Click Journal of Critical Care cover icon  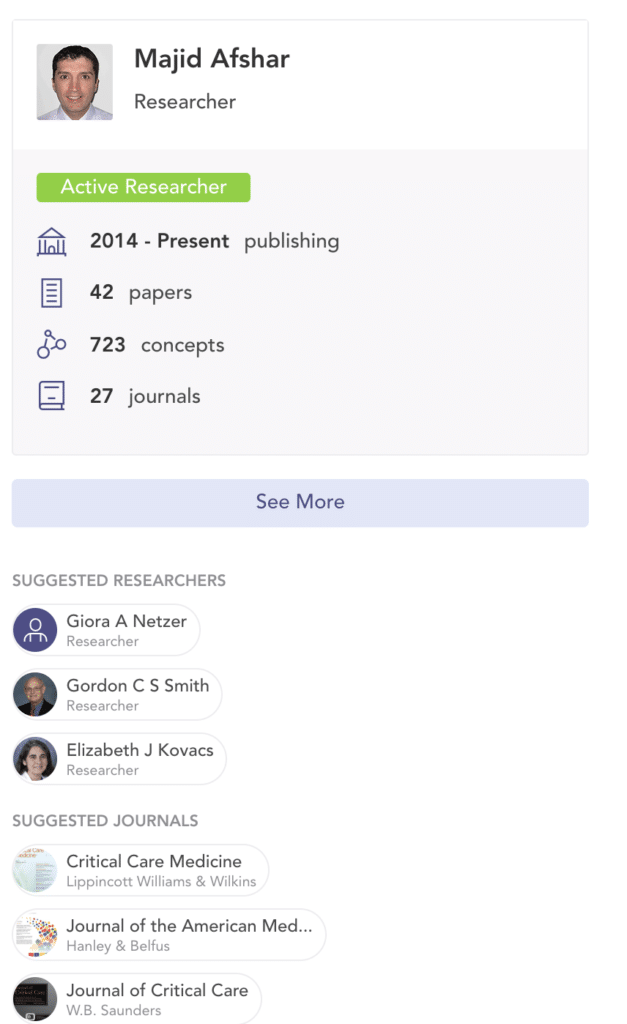(x=35, y=999)
